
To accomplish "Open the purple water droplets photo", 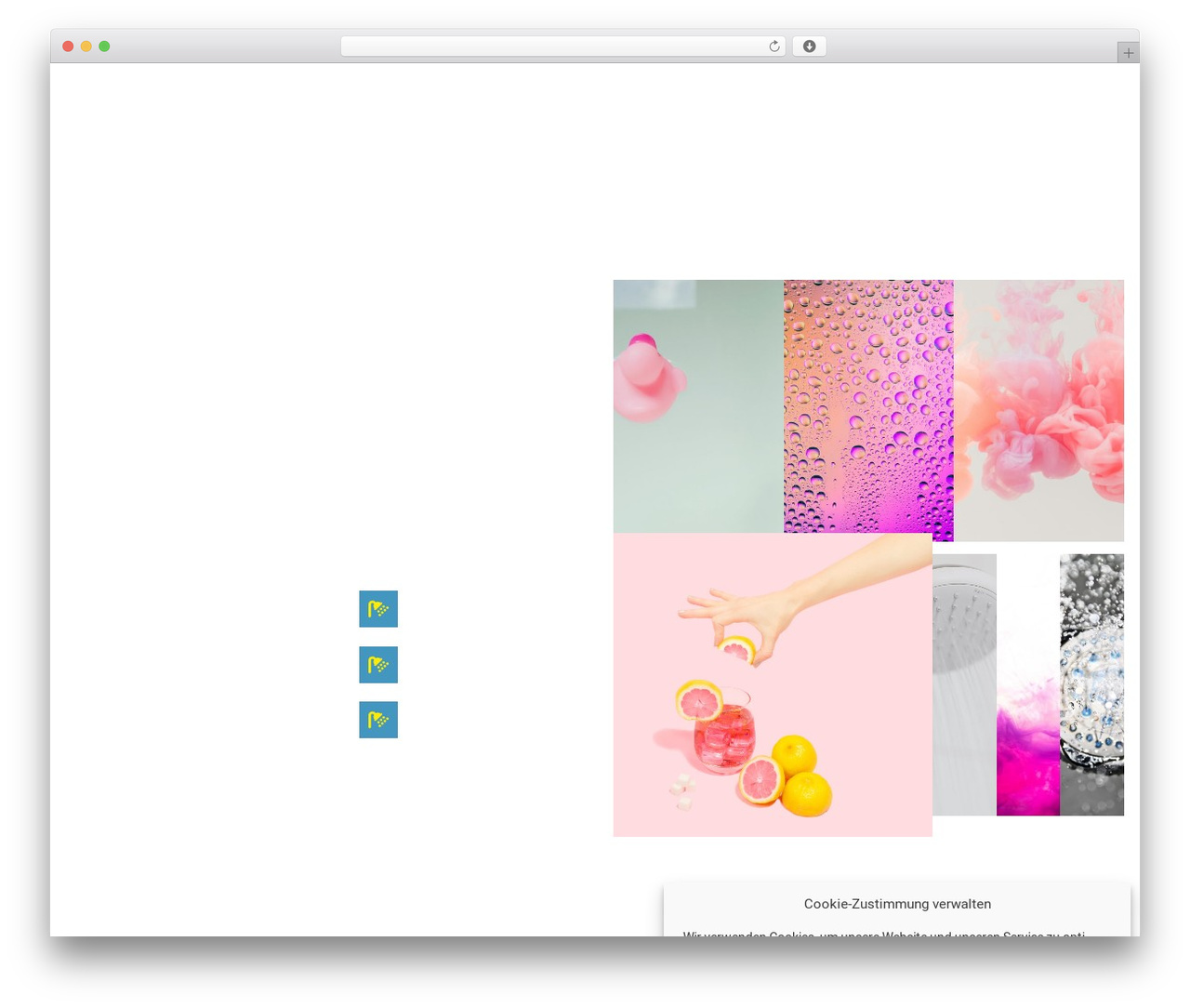I will (868, 410).
